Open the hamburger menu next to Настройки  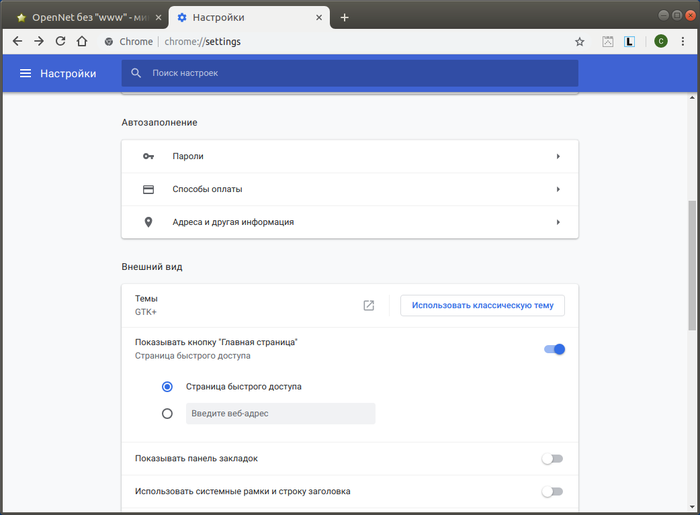(25, 73)
